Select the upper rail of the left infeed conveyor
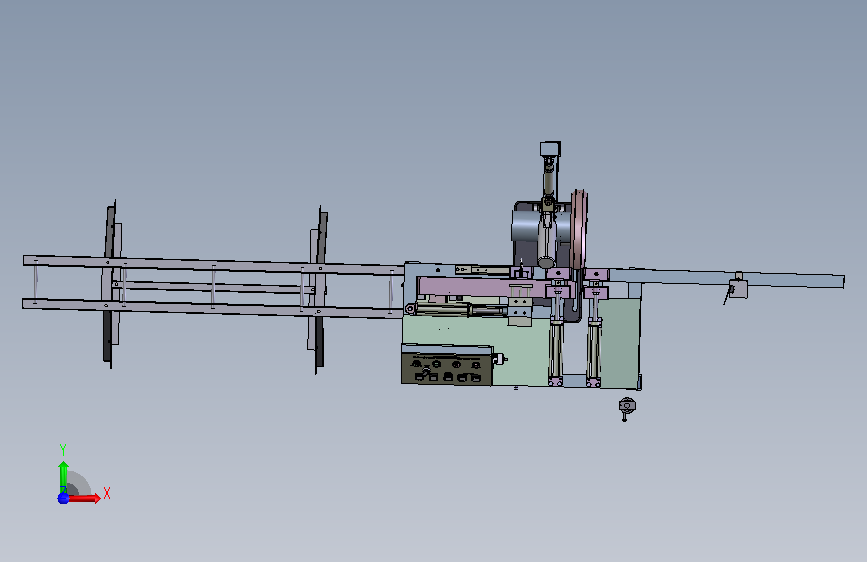Viewport: 867px width, 562px height. coord(213,264)
